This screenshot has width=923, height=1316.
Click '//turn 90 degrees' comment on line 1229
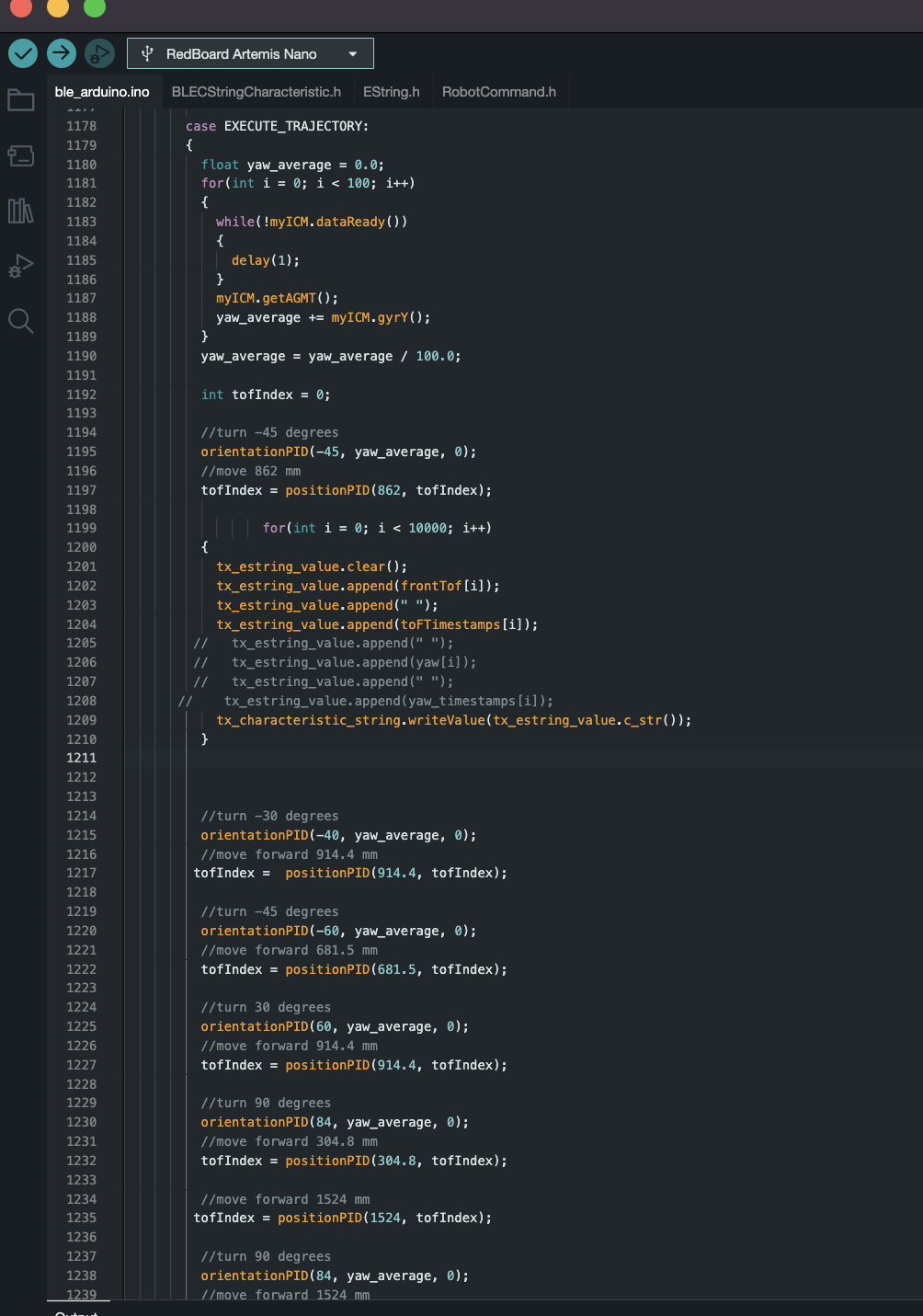pyautogui.click(x=266, y=1103)
